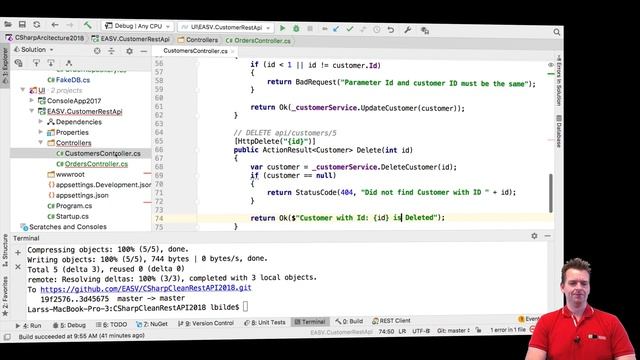The image size is (640, 360).
Task: Click the synchronize refresh icon
Action: point(37,25)
